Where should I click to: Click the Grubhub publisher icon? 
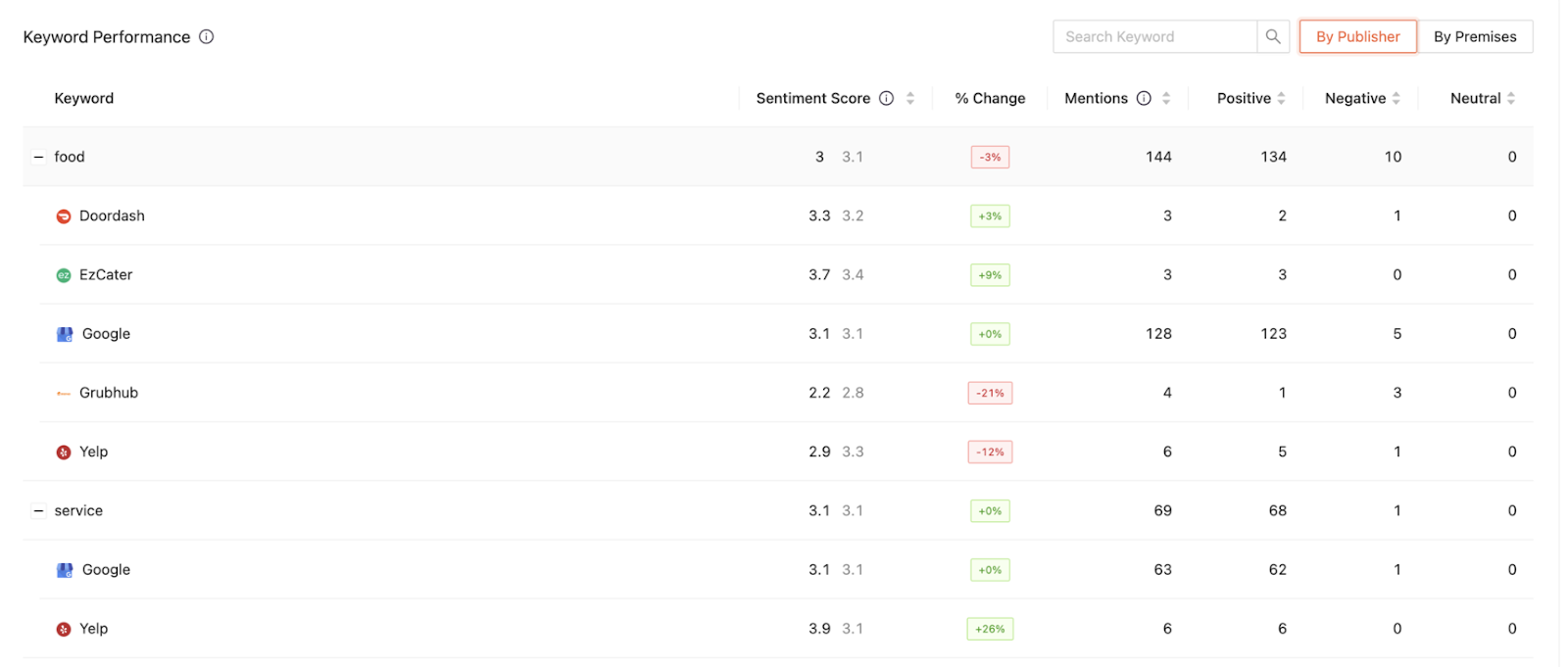point(64,394)
